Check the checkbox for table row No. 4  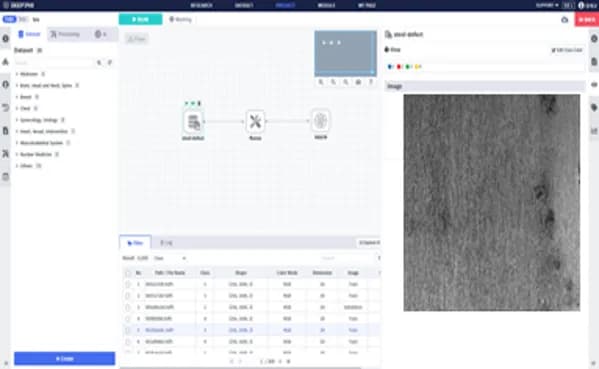pos(128,319)
